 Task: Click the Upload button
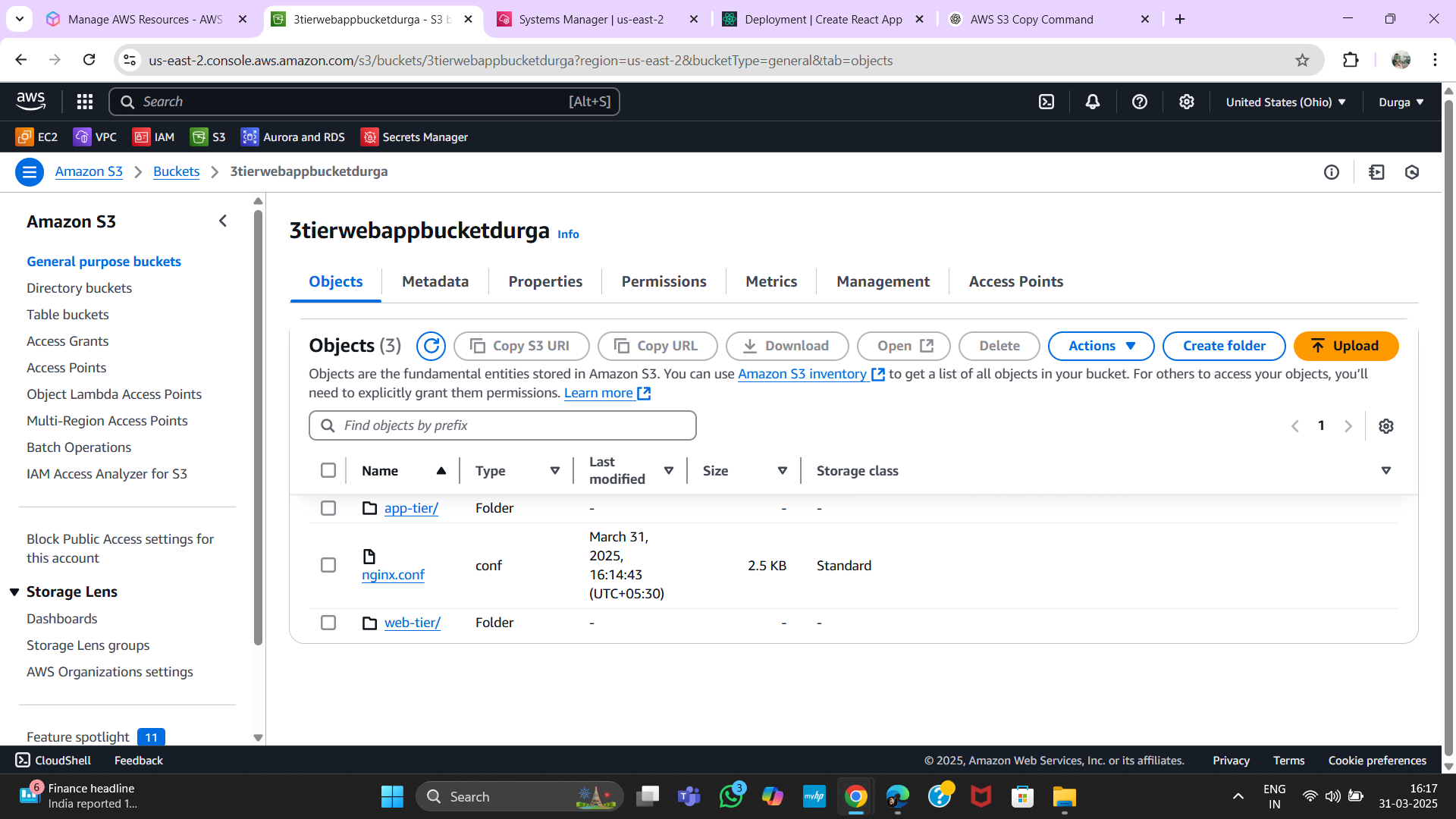(1346, 346)
